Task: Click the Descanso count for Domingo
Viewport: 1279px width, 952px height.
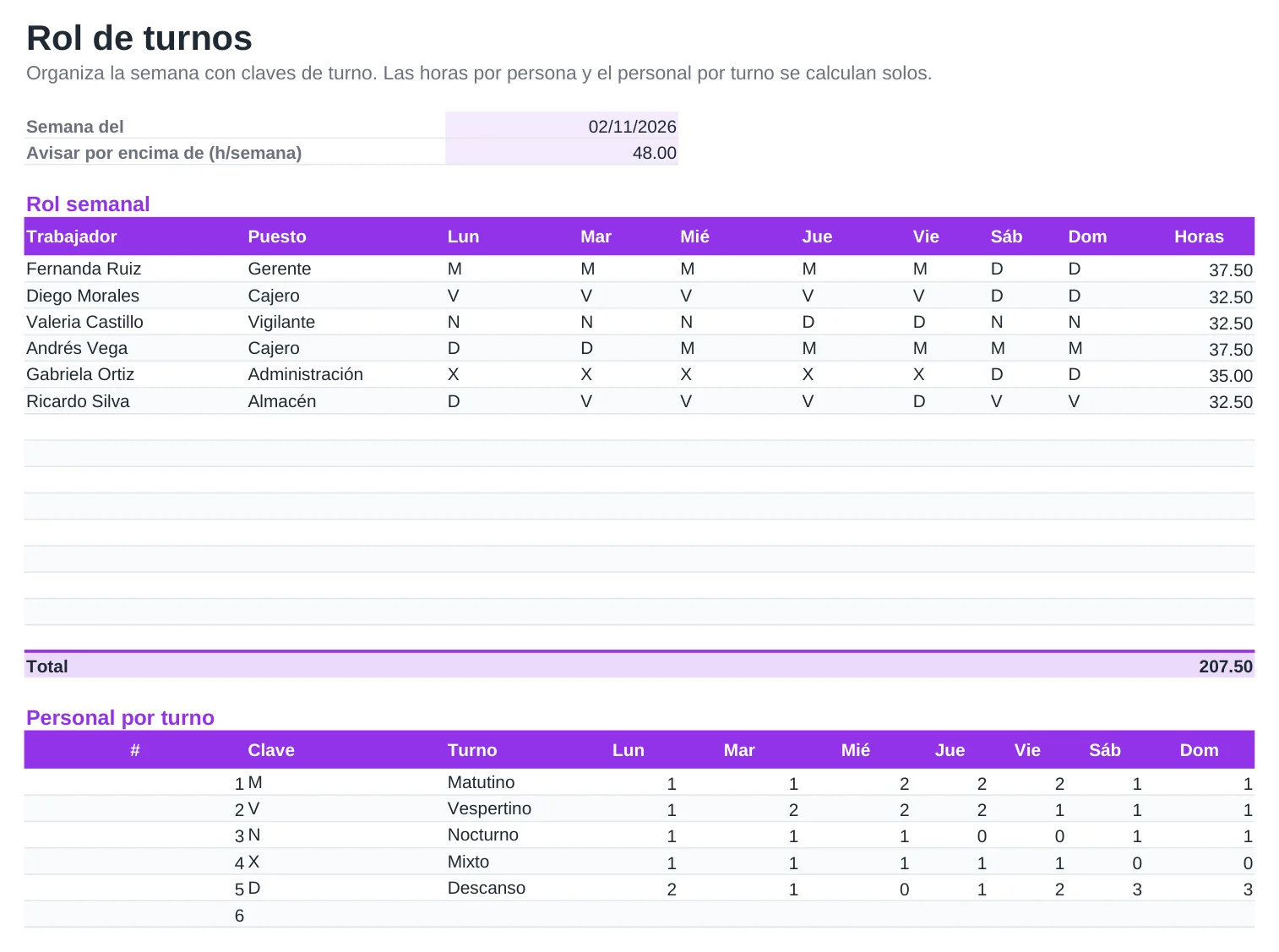Action: (1248, 889)
